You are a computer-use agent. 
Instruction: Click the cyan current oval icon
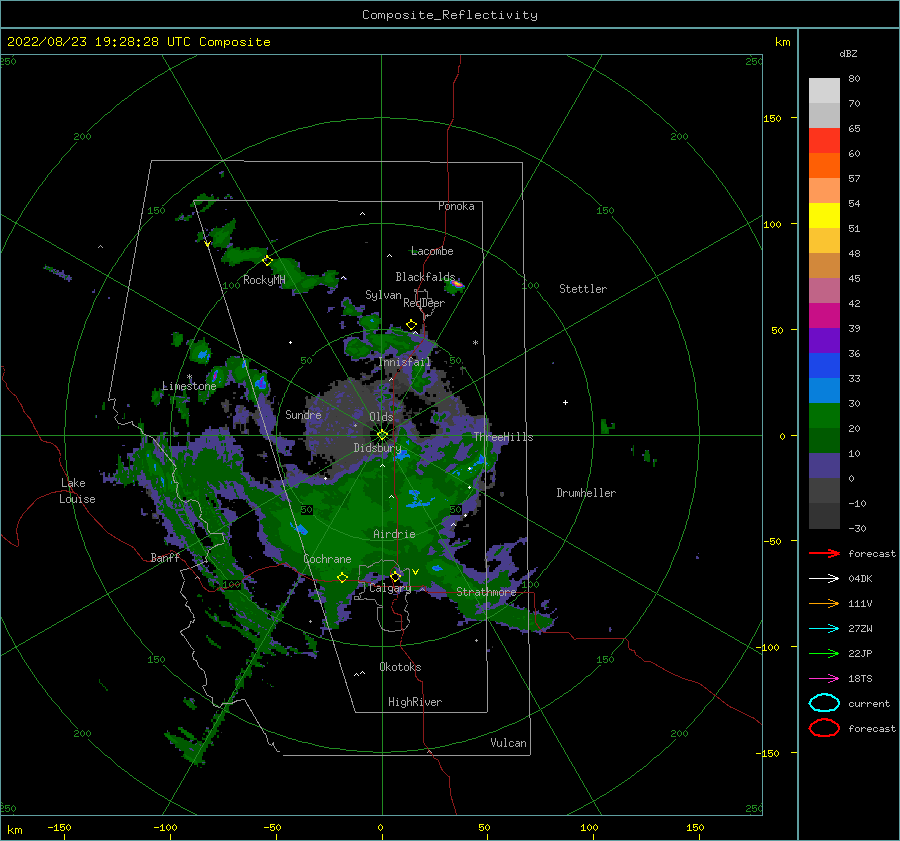pos(824,703)
